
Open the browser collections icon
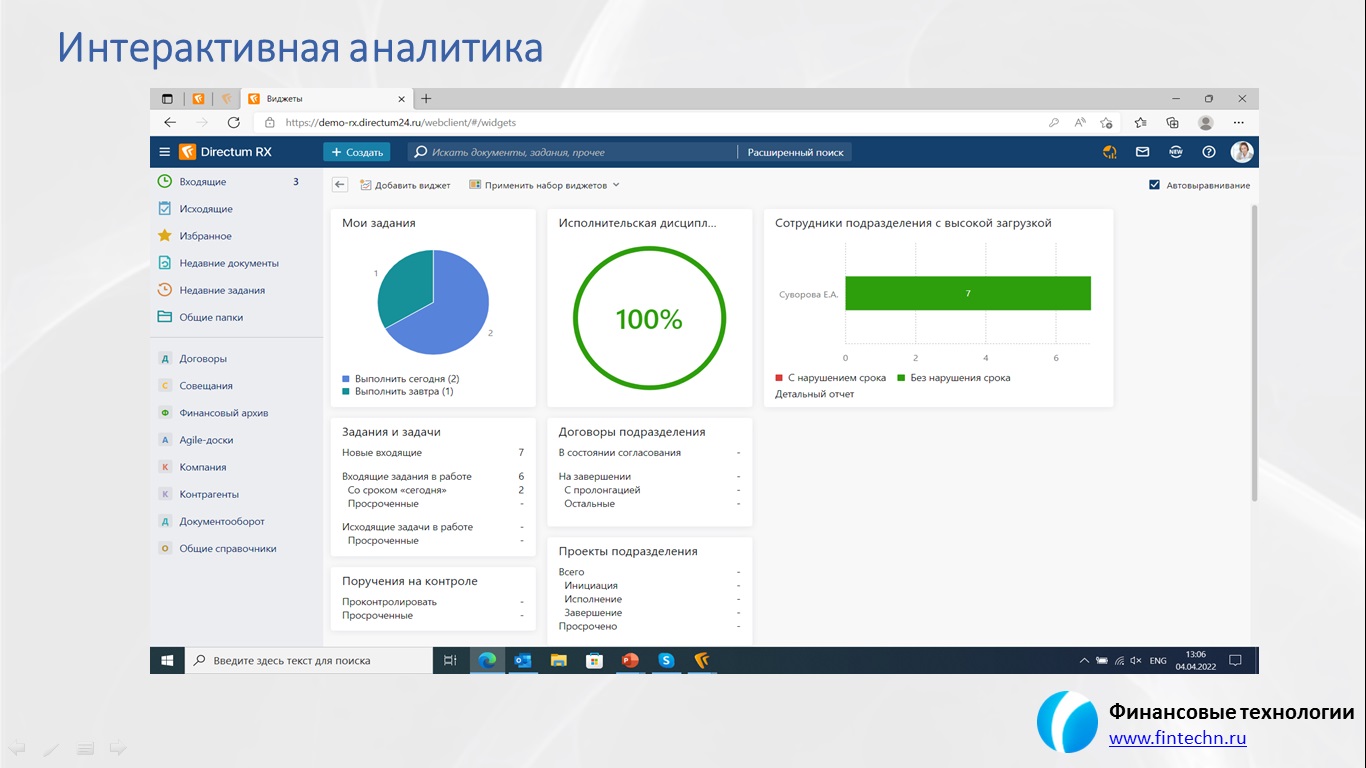tap(1173, 122)
